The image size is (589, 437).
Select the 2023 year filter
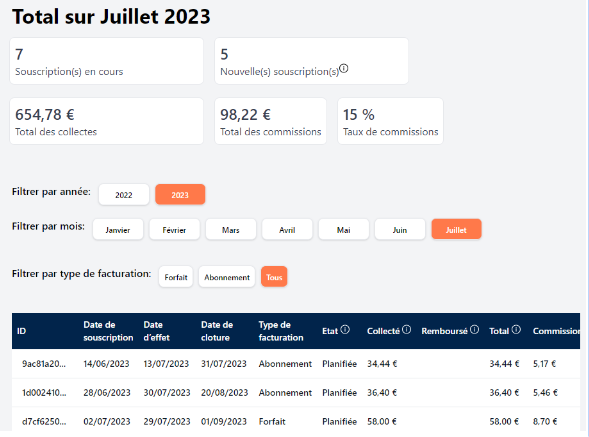(180, 195)
